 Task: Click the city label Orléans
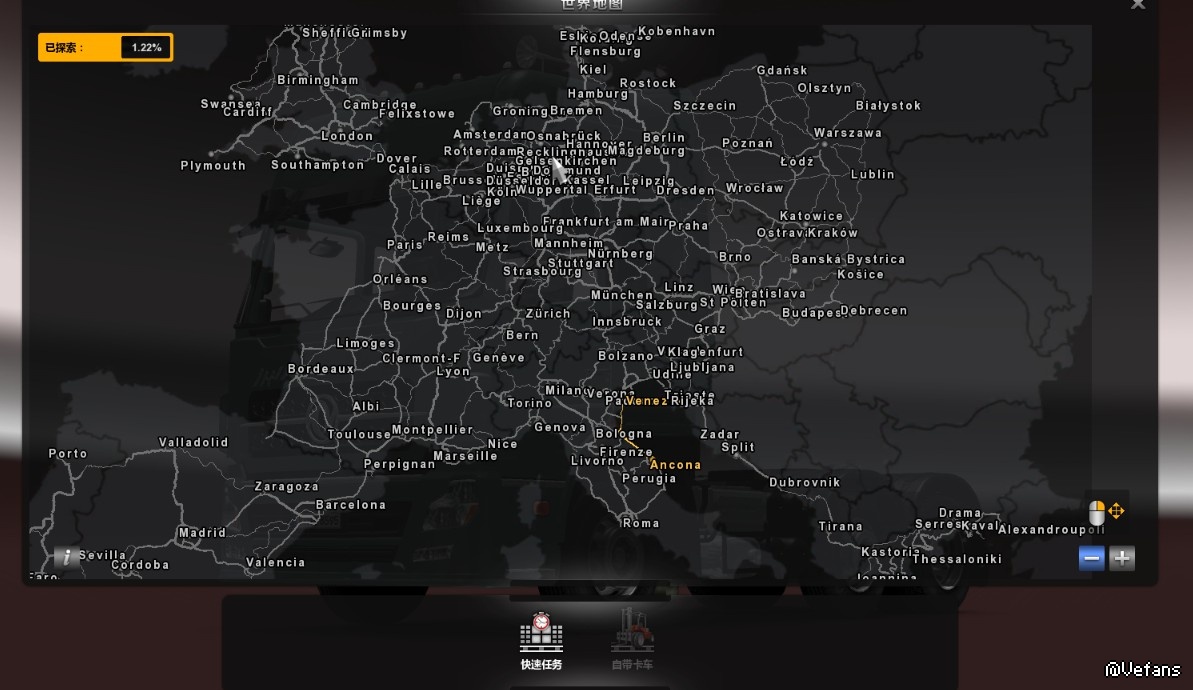400,279
